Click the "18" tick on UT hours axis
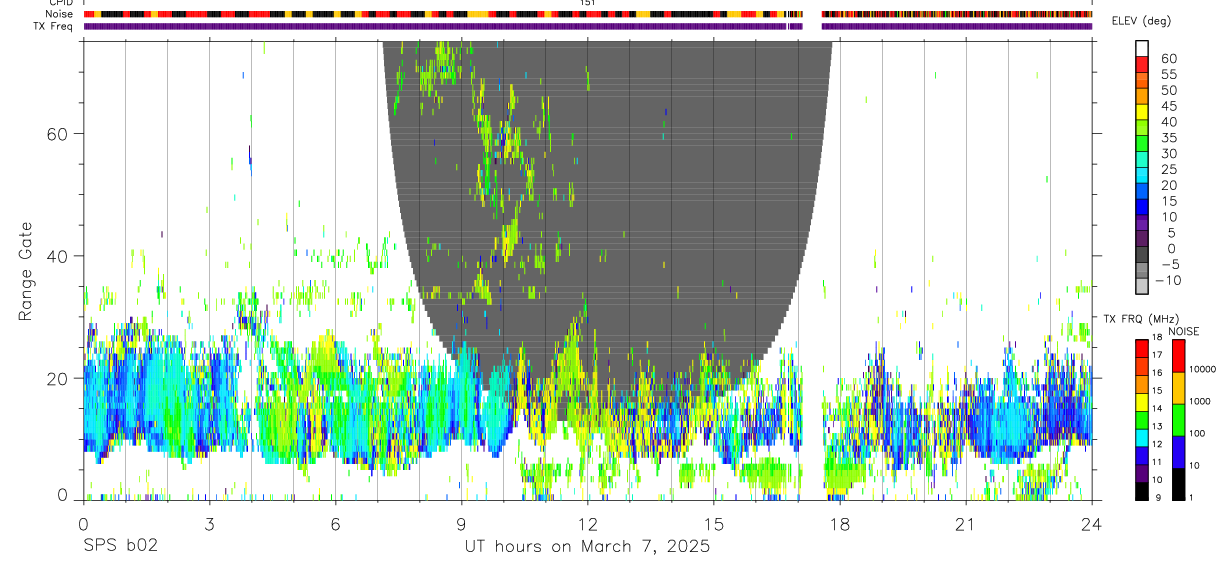Image resolution: width=1228 pixels, height=567 pixels. pyautogui.click(x=839, y=524)
